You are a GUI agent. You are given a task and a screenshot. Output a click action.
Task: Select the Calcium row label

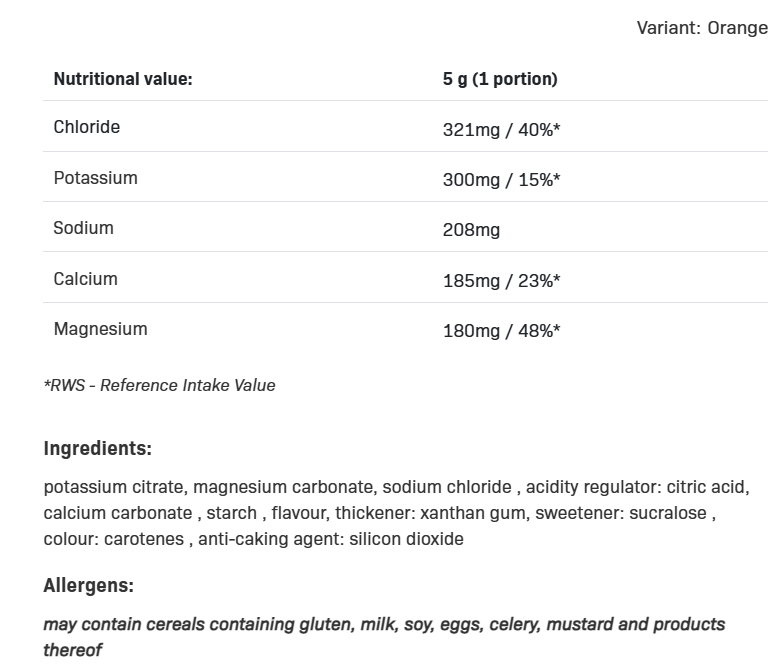[x=85, y=279]
